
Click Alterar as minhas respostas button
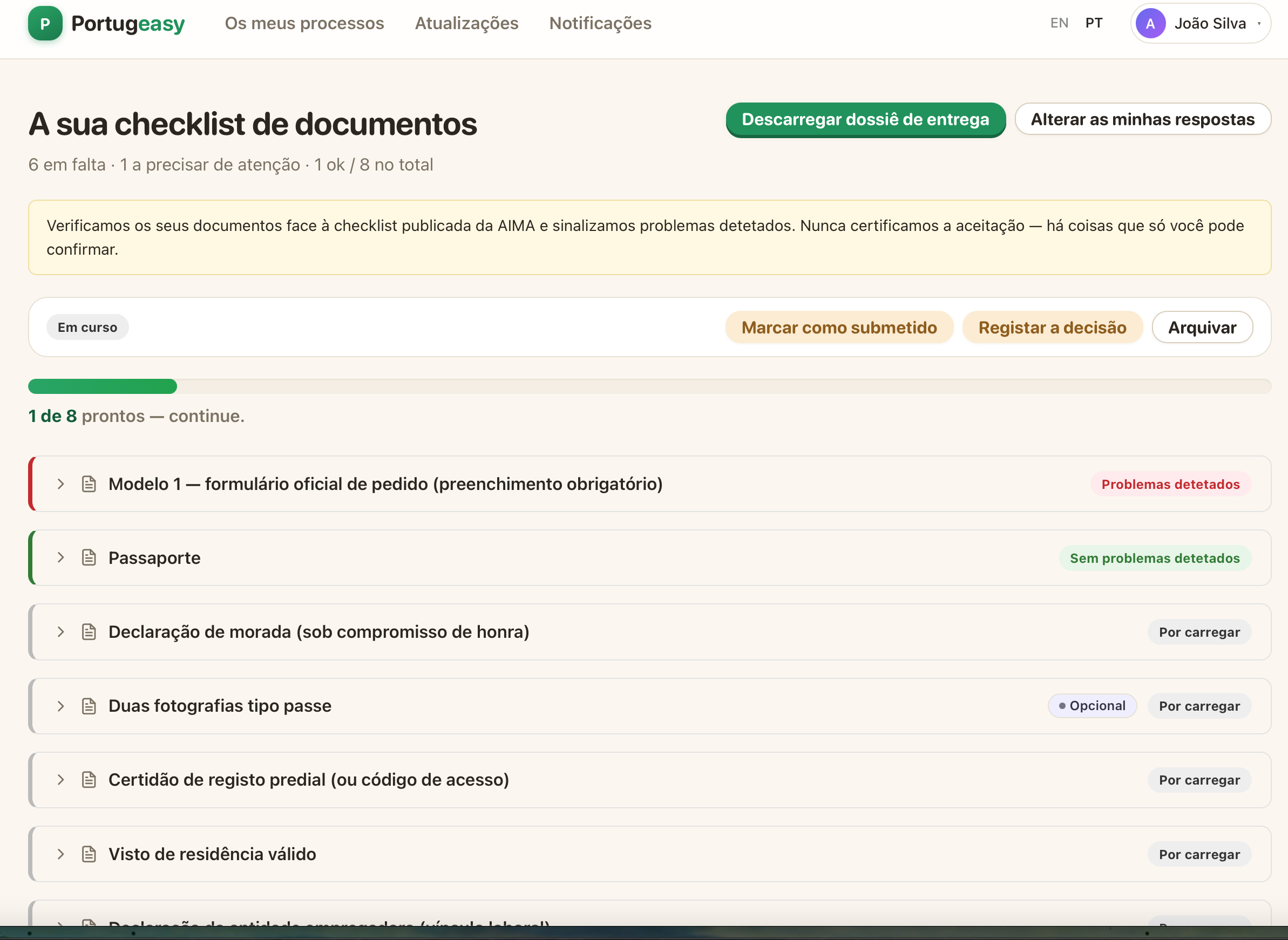click(x=1143, y=119)
